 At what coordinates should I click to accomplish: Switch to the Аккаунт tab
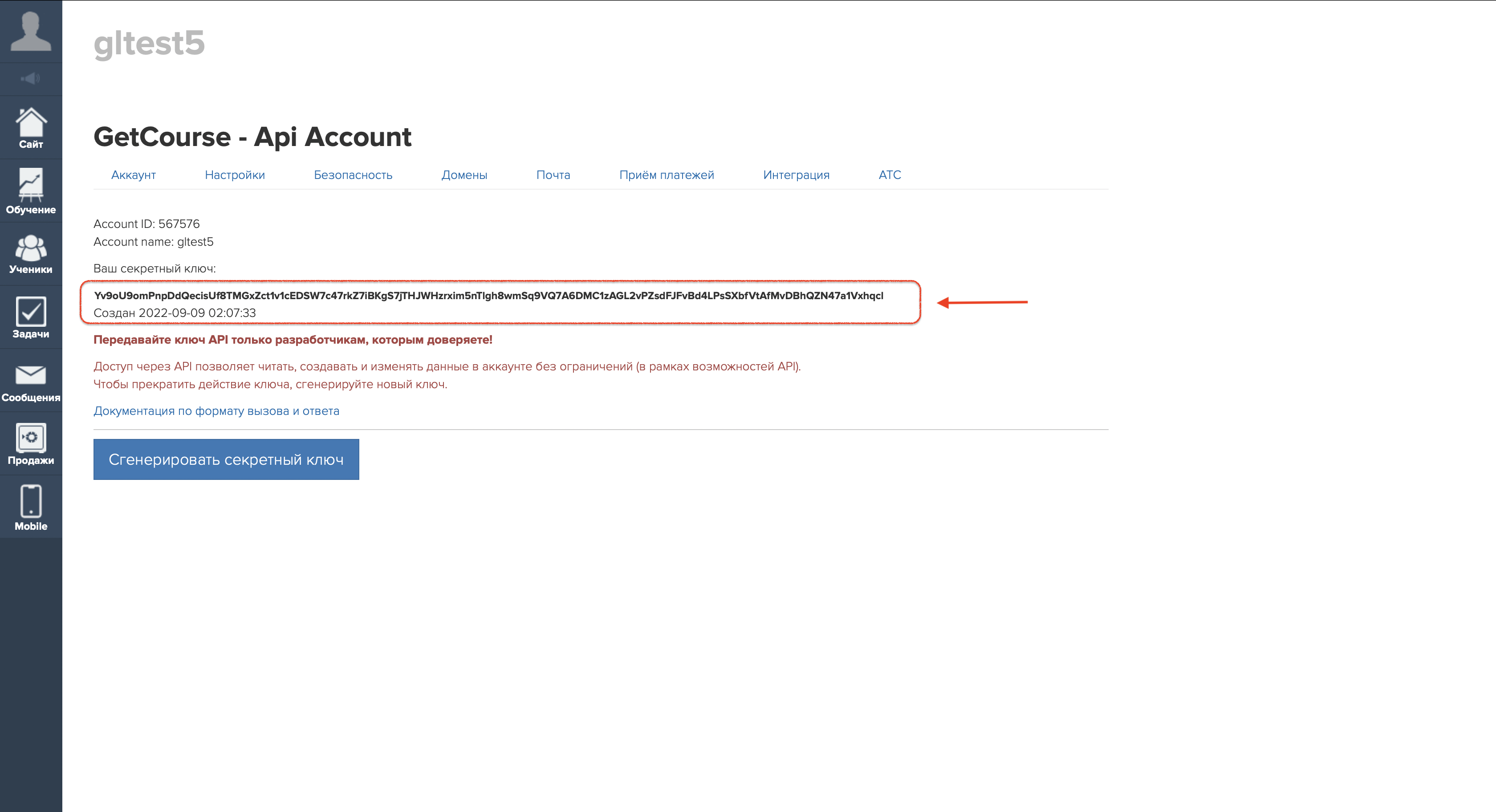click(134, 175)
